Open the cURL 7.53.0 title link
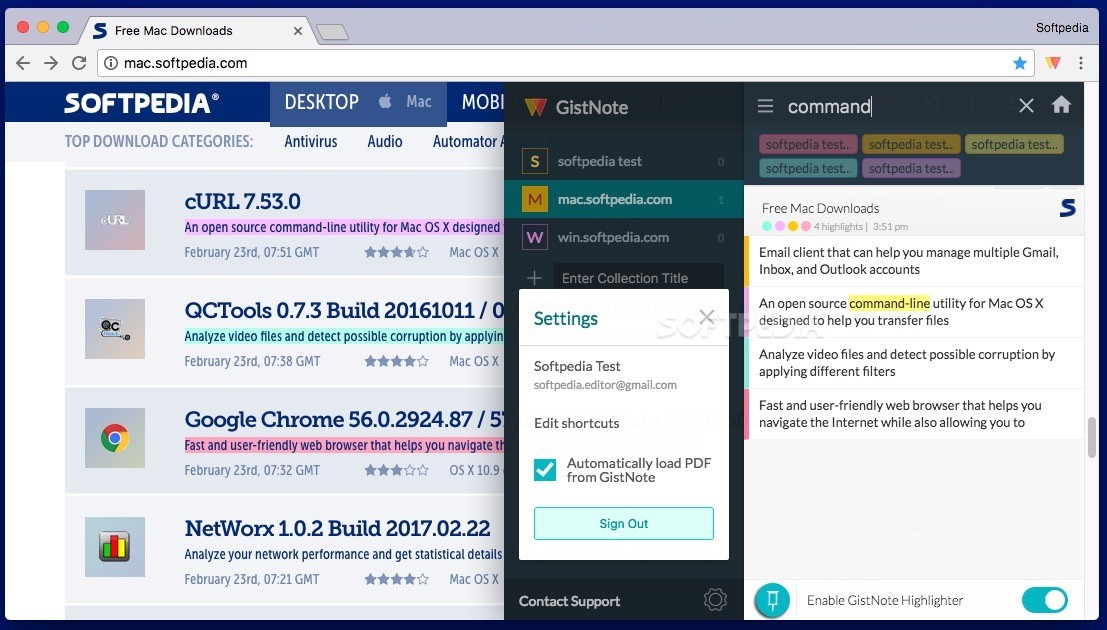This screenshot has width=1107, height=630. point(242,201)
